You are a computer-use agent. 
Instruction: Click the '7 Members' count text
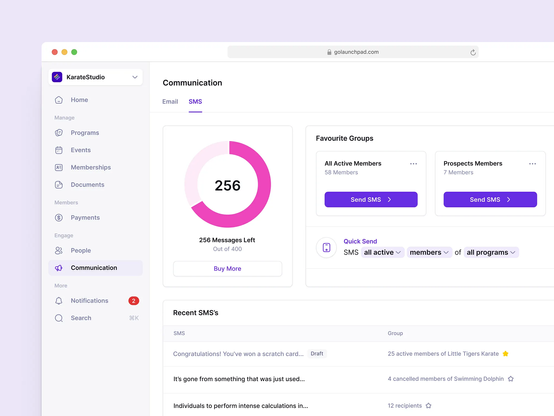coord(458,172)
